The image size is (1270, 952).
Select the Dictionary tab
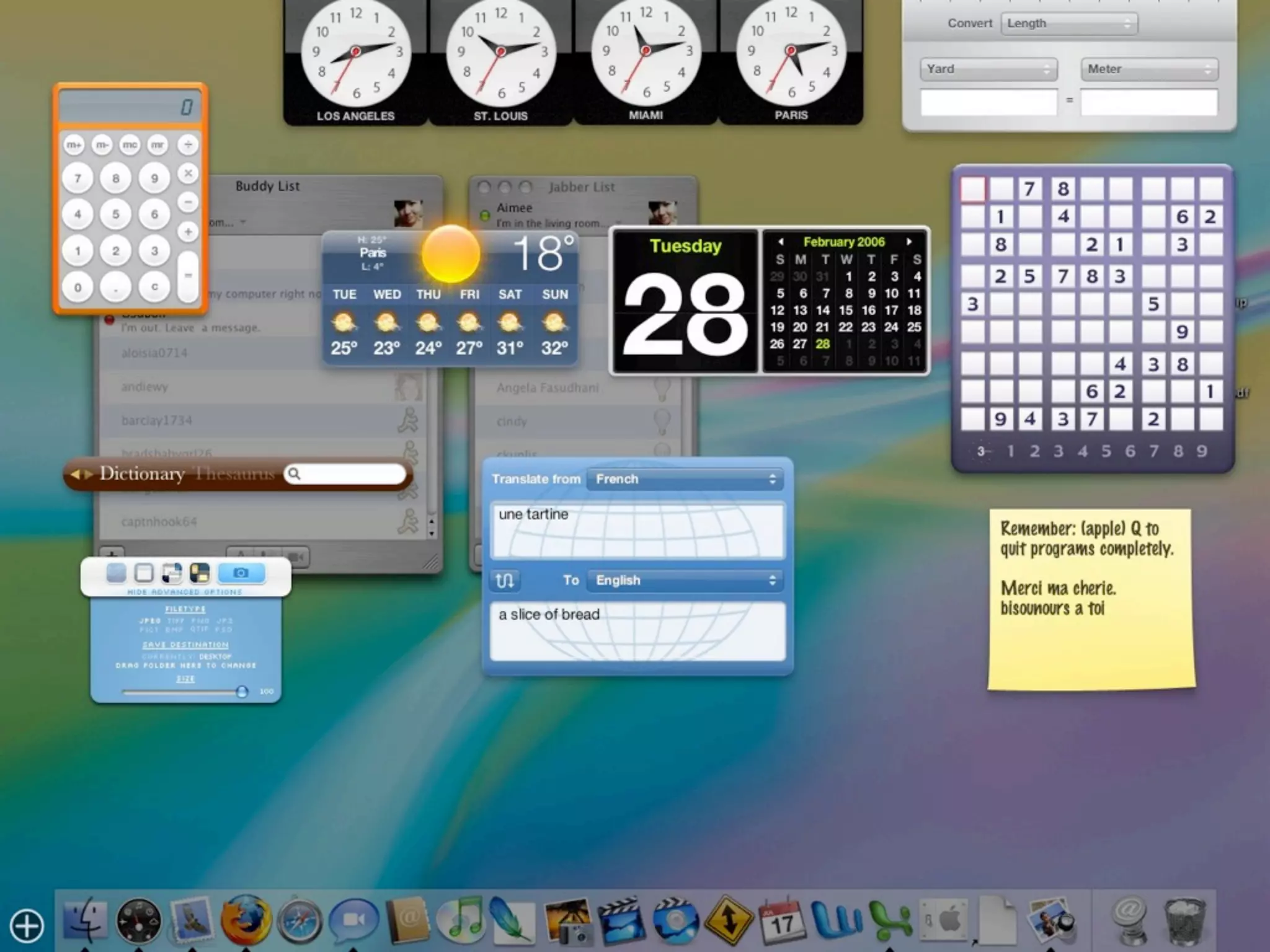(x=142, y=474)
